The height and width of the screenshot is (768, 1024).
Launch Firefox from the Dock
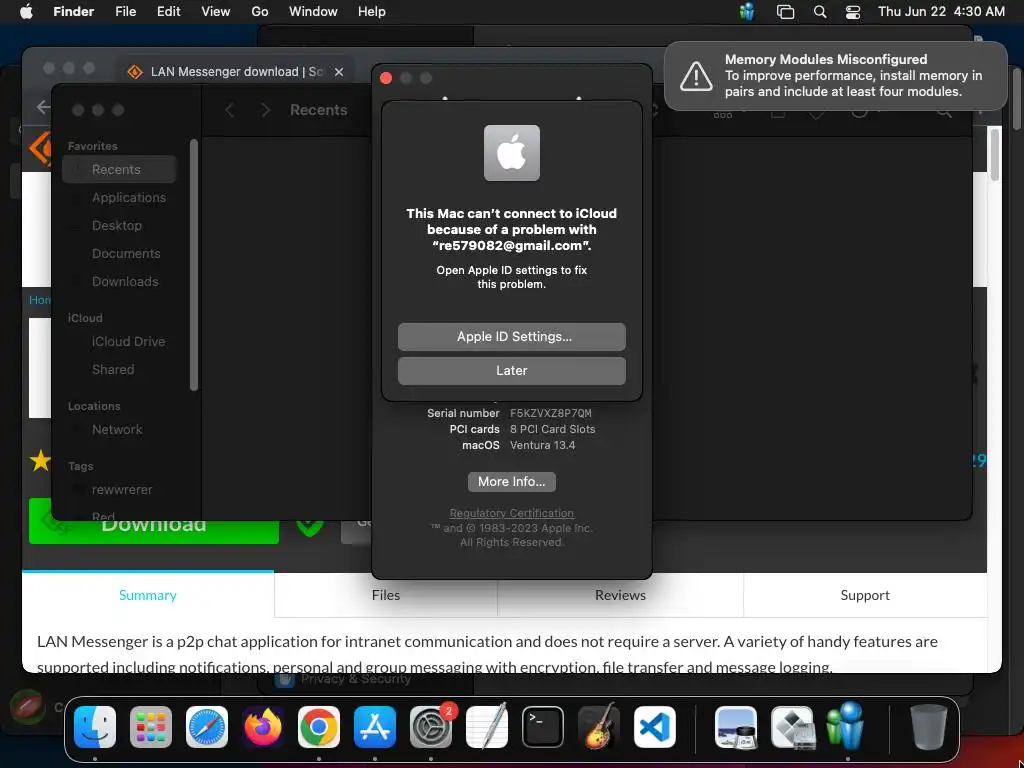coord(263,727)
